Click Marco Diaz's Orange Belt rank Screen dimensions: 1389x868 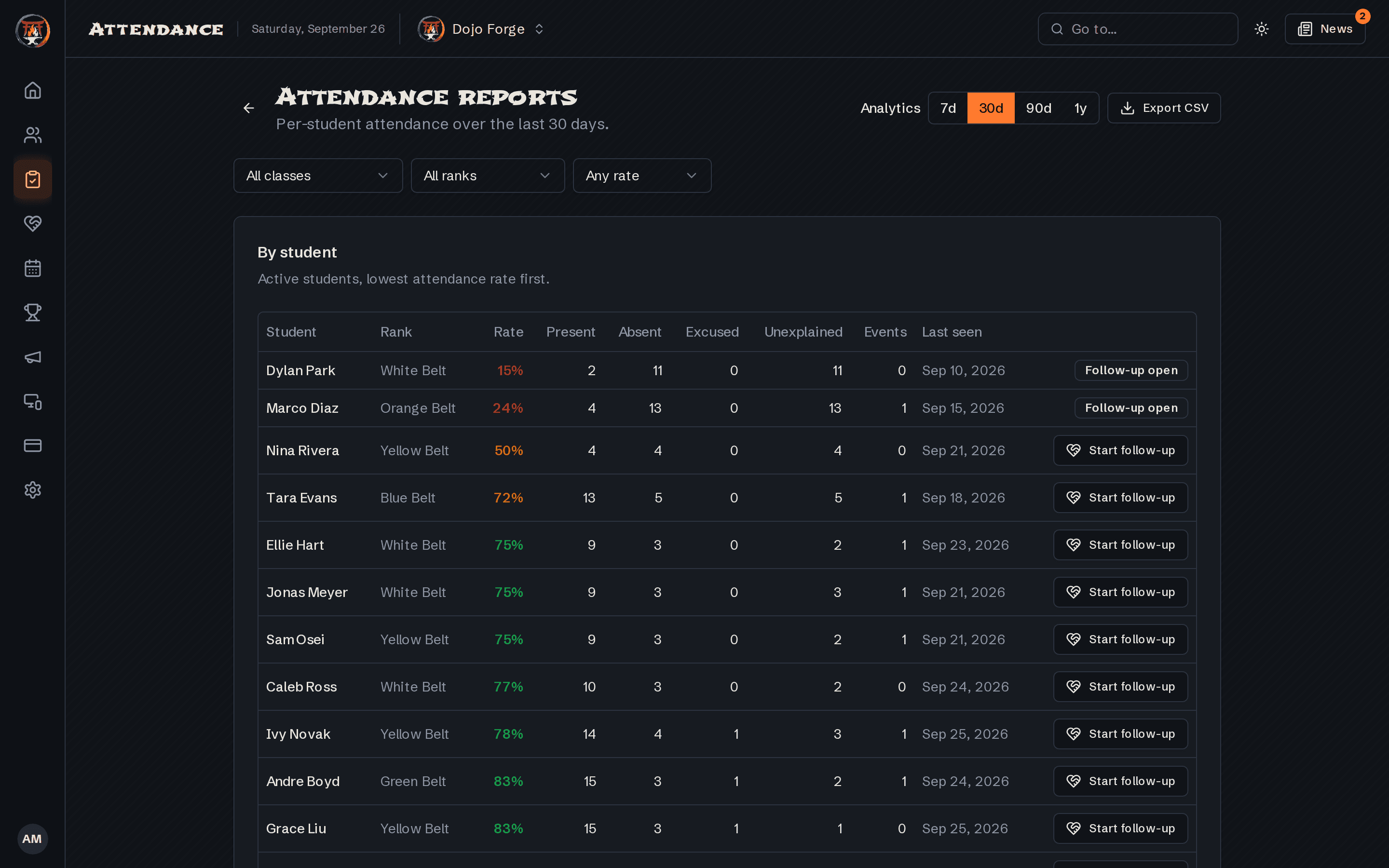pos(418,408)
